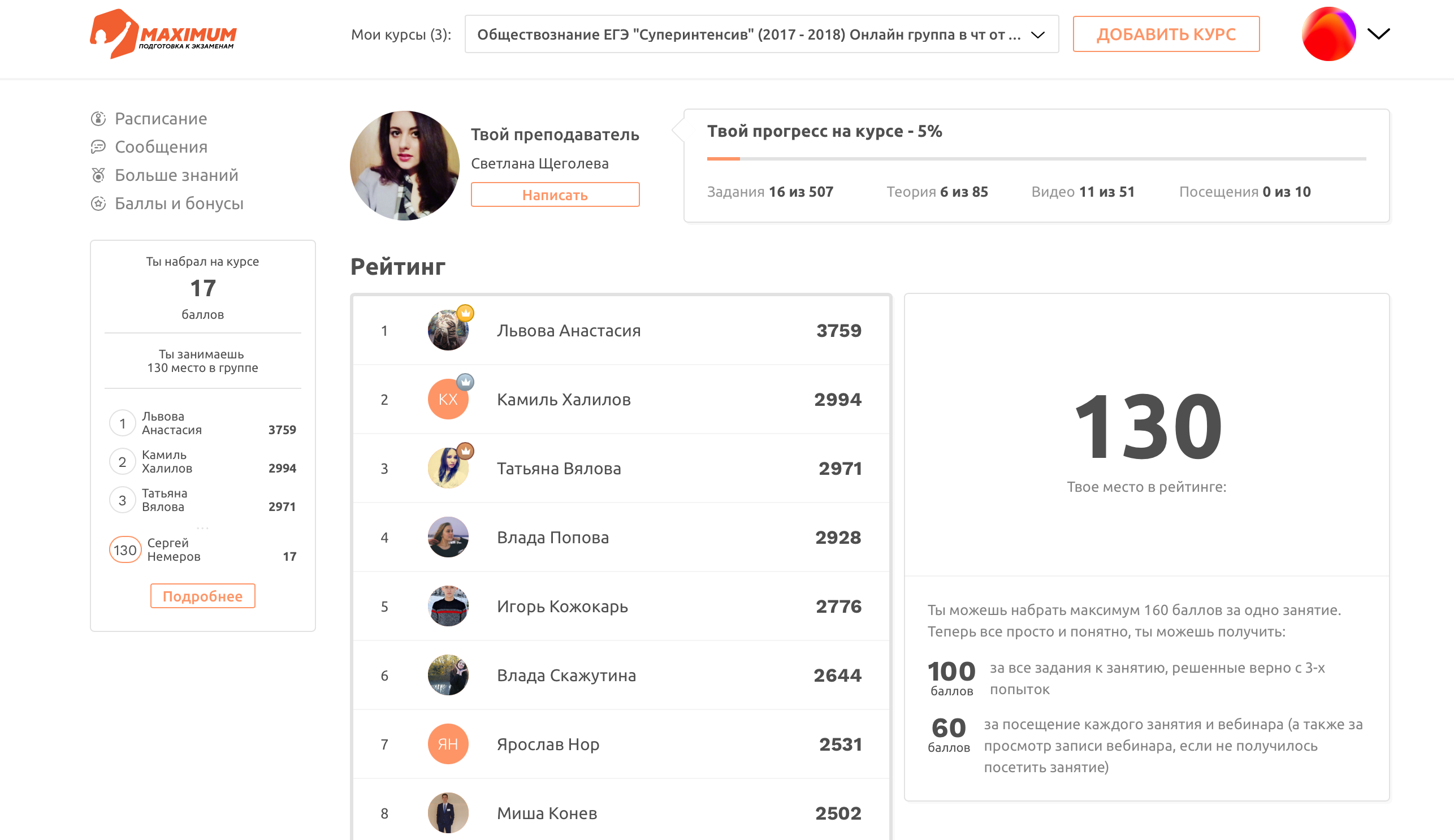
Task: Click the gold crown badge on first place avatar
Action: pos(465,313)
